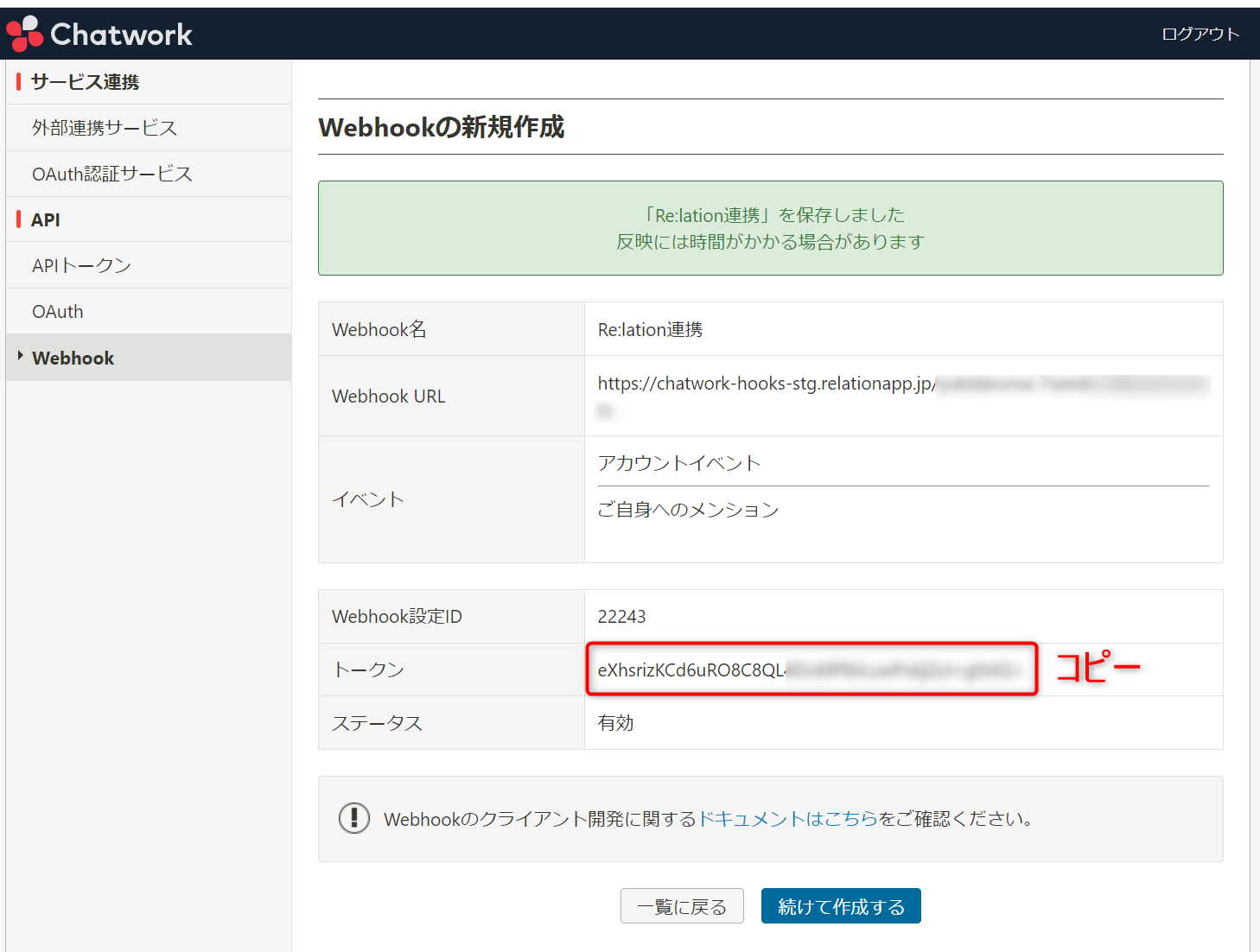The width and height of the screenshot is (1260, 952).
Task: Click the Webhookの新規作成 page heading
Action: click(x=441, y=127)
